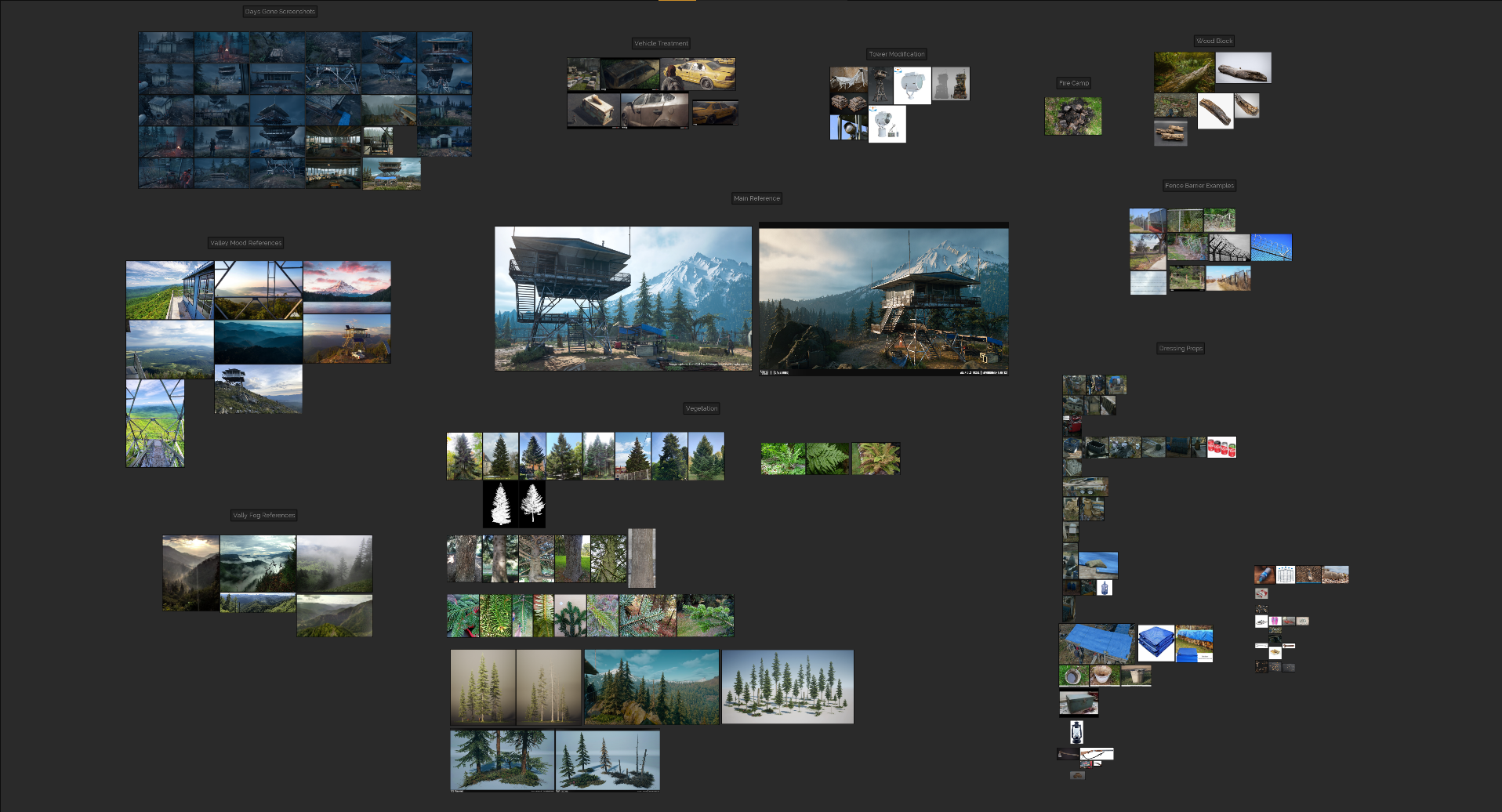Click the blue water jug image
Image resolution: width=1502 pixels, height=812 pixels.
[1105, 588]
